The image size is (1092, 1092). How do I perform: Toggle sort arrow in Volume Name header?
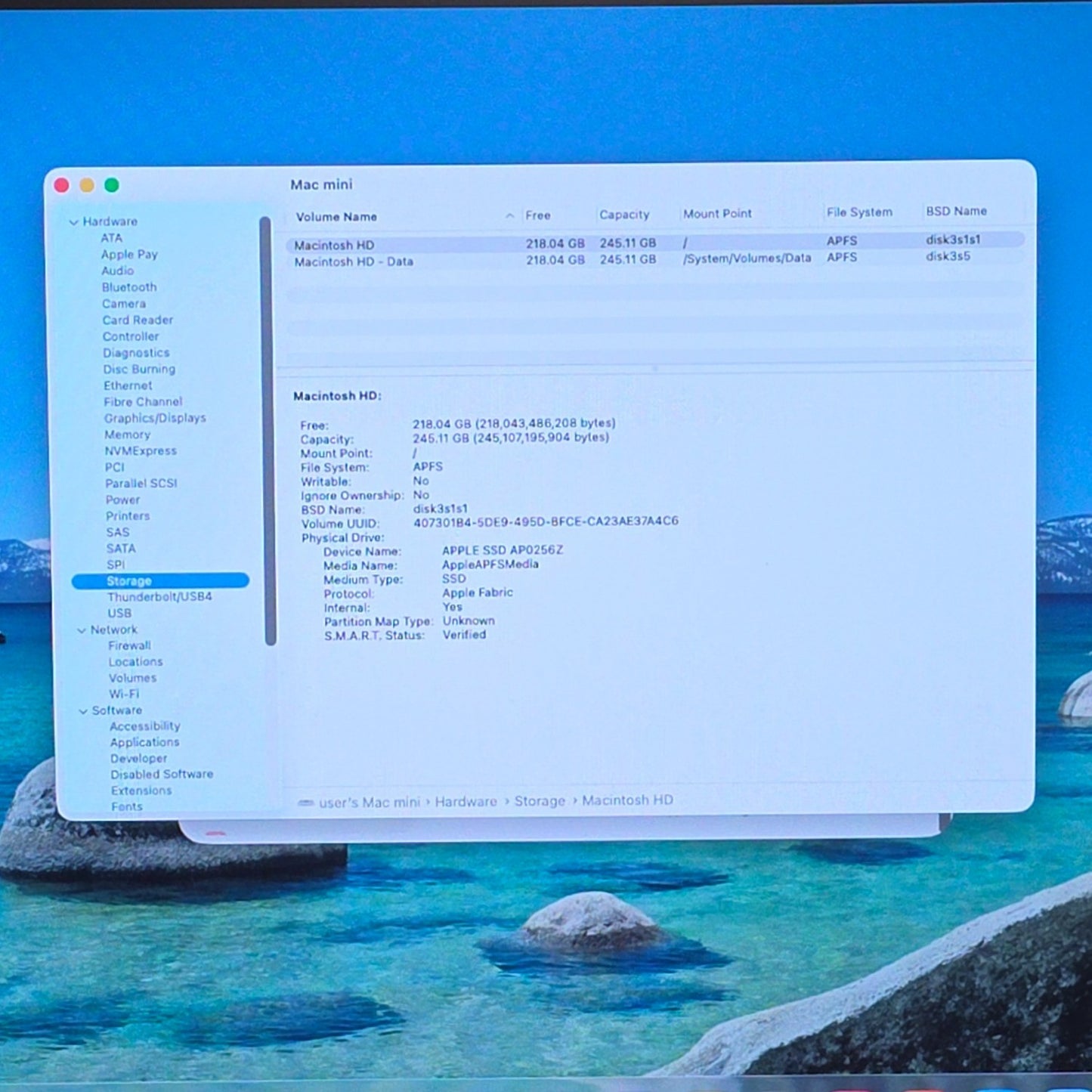[x=510, y=216]
